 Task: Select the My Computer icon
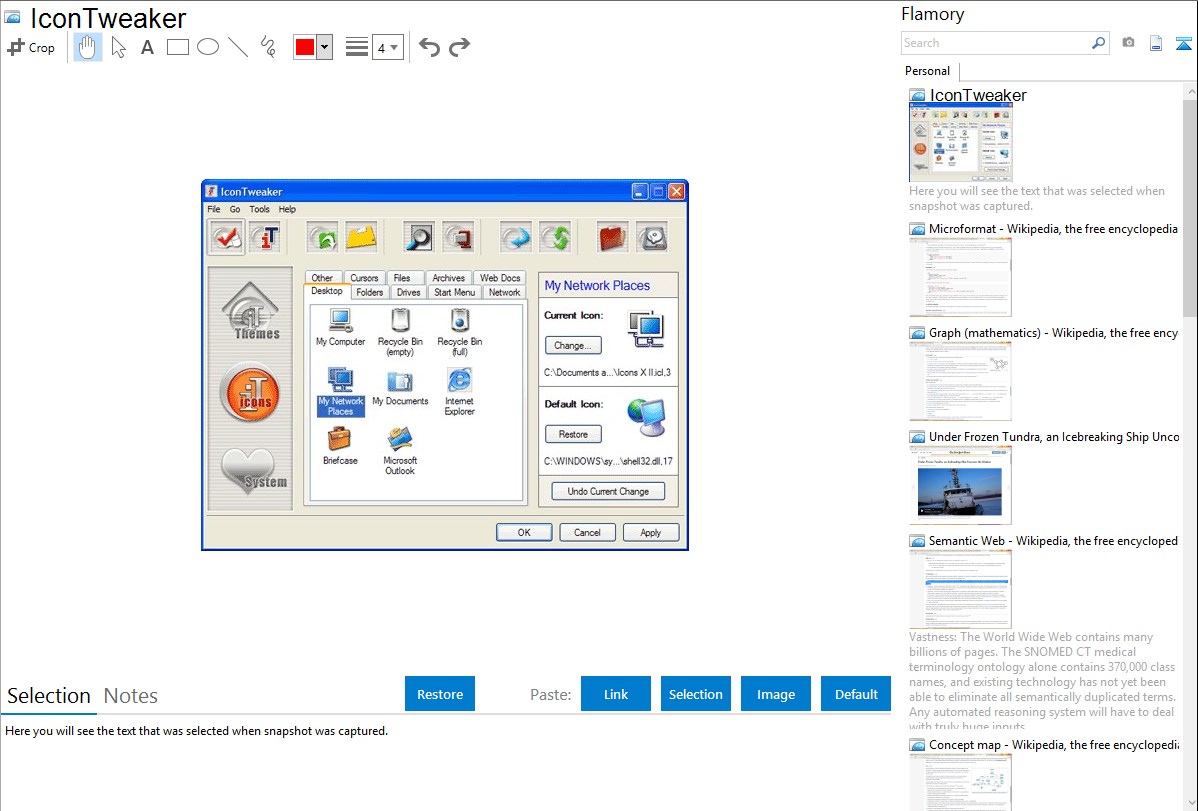[340, 328]
